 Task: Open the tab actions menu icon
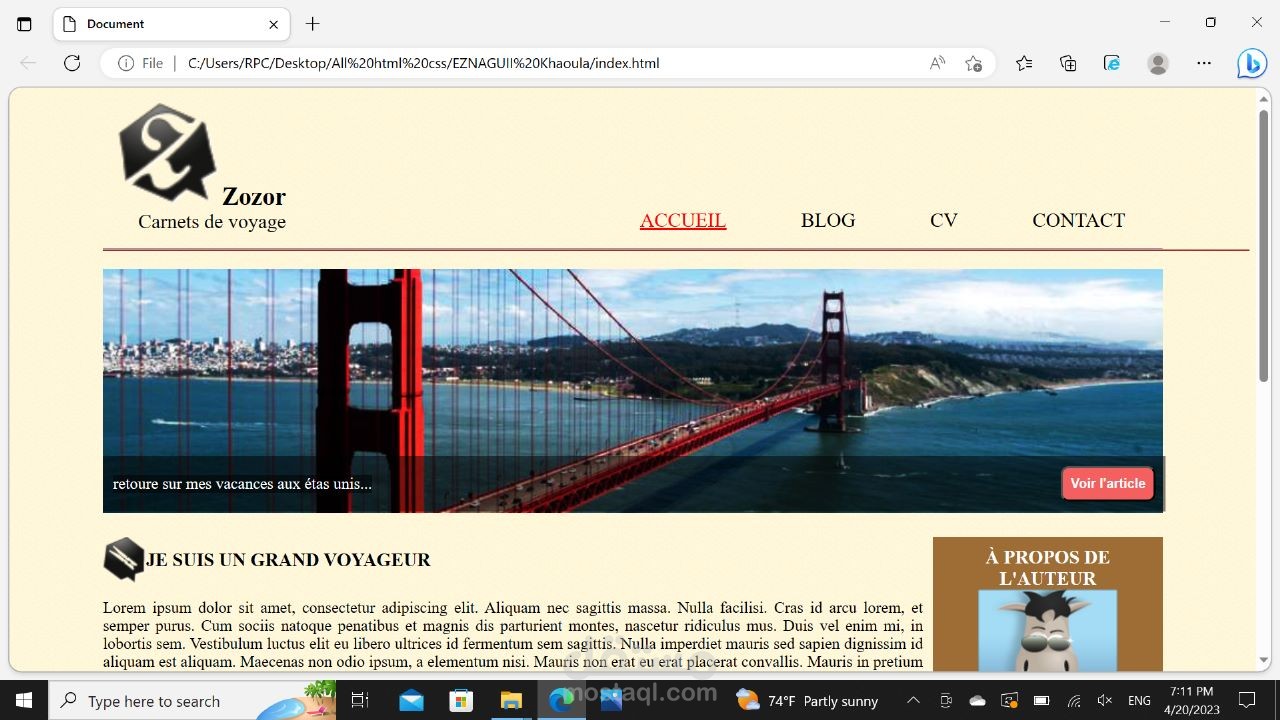(24, 24)
